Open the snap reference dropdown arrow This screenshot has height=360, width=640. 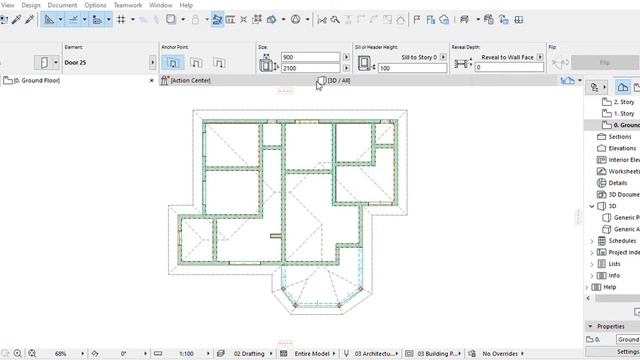(109, 20)
